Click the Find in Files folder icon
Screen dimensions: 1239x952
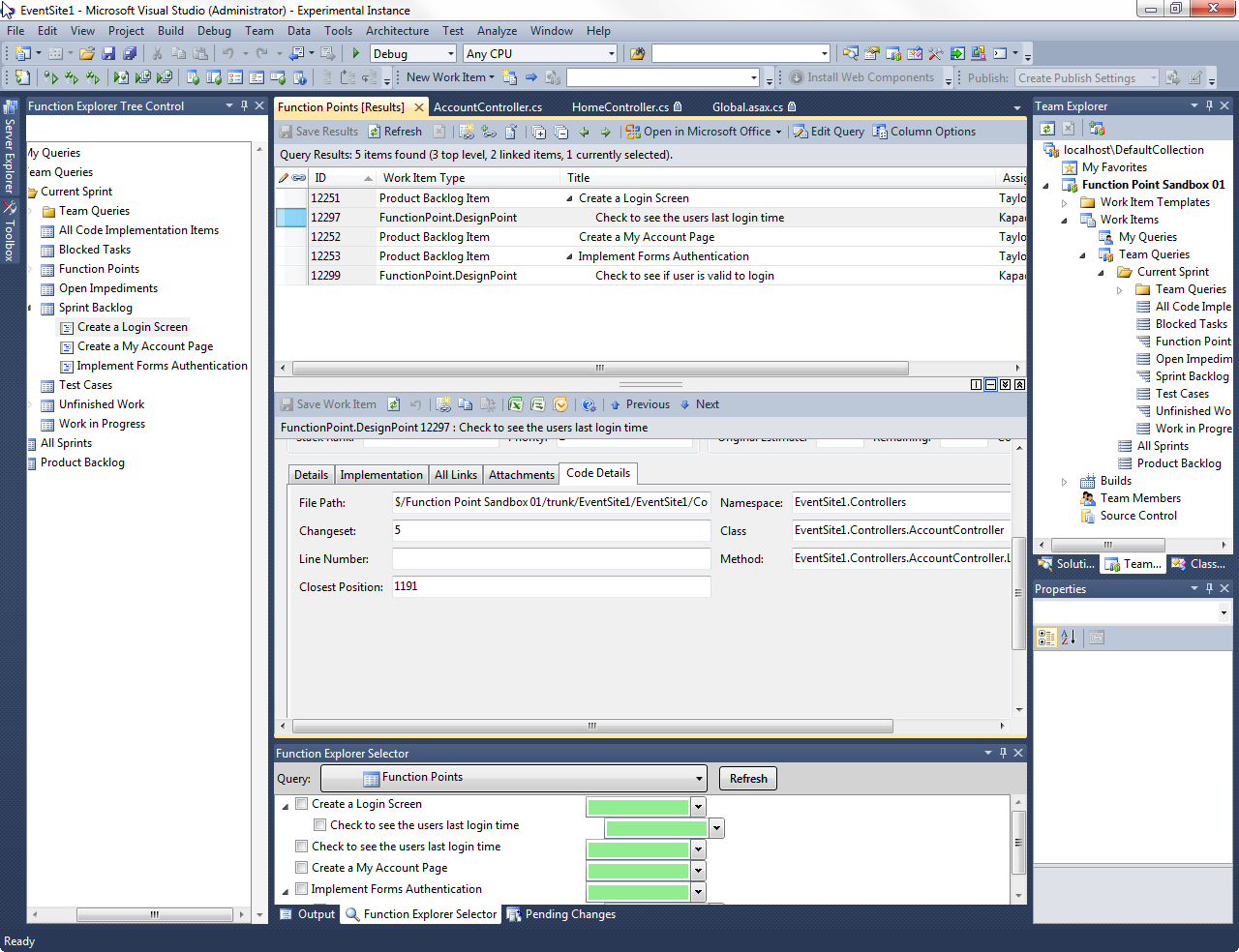click(x=637, y=53)
